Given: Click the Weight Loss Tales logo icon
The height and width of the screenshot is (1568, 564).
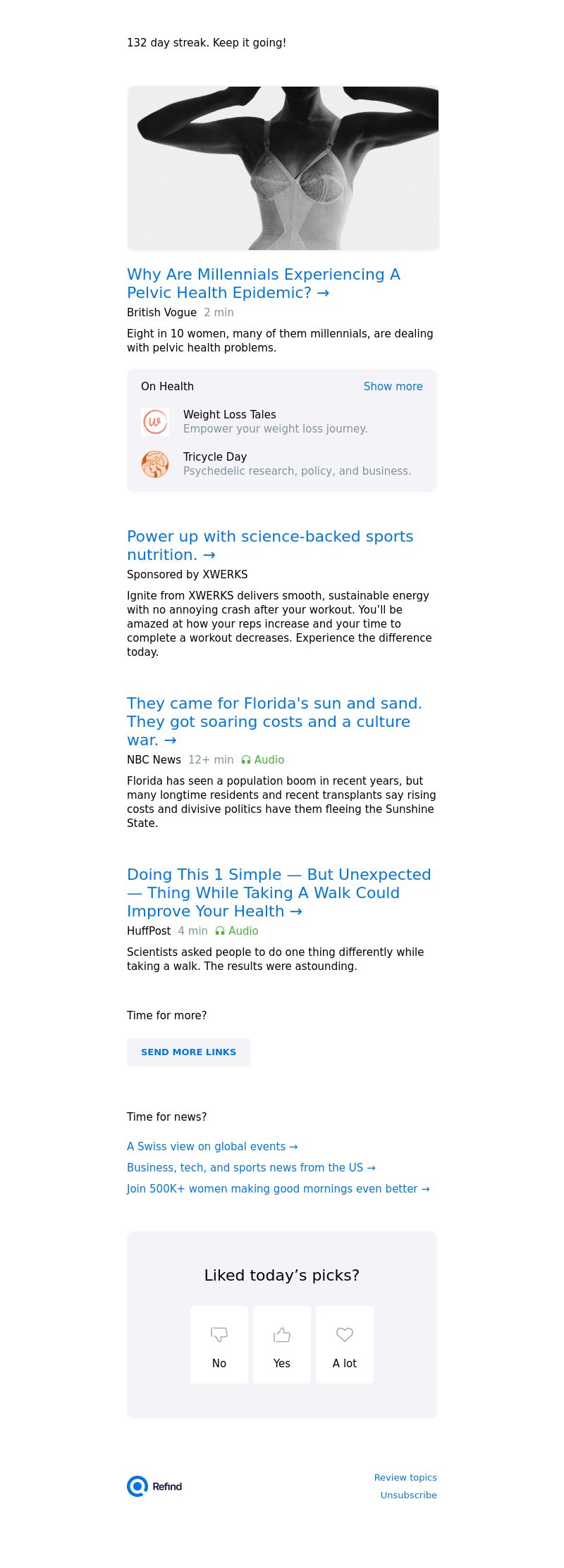Looking at the screenshot, I should [x=155, y=422].
